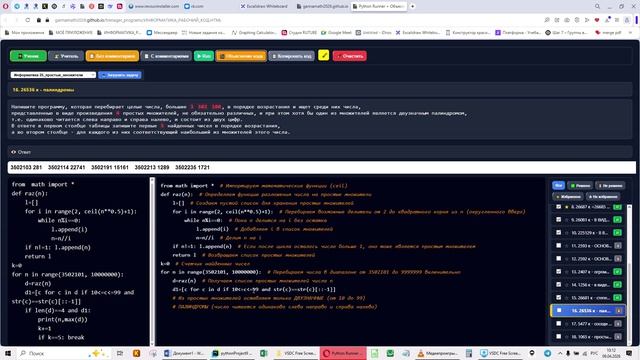This screenshot has width=640, height=360.
Task: Toggle checkbox for task 14. 1256
Action: click(x=559, y=284)
